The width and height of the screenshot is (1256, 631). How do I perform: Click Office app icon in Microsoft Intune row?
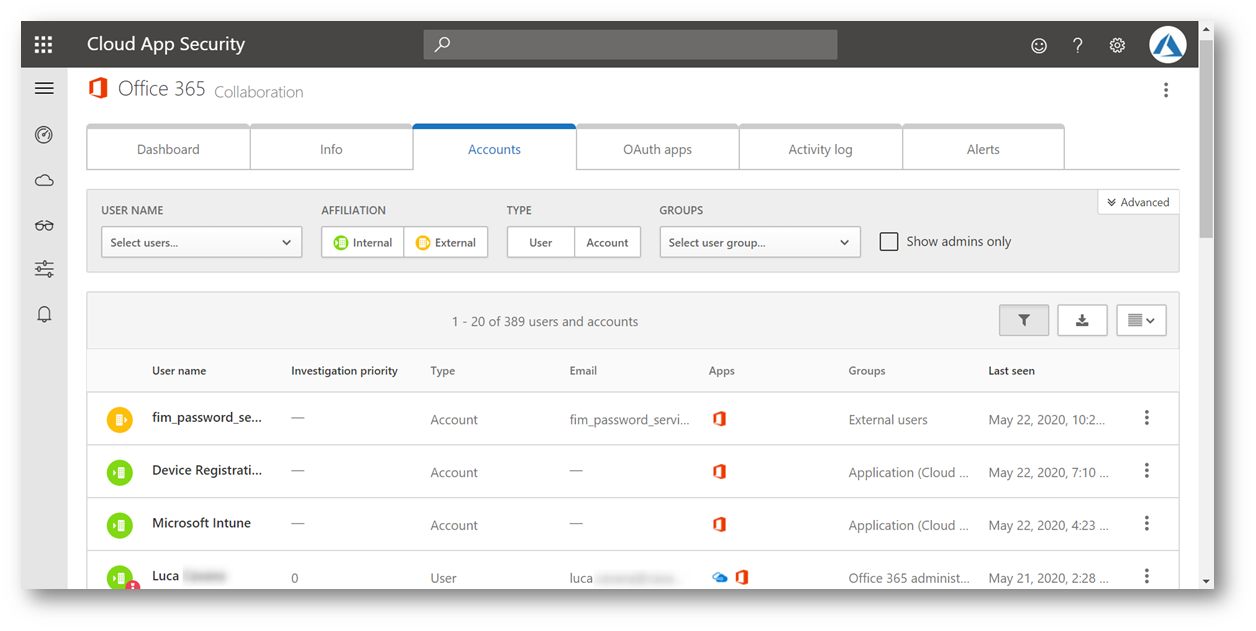[719, 524]
